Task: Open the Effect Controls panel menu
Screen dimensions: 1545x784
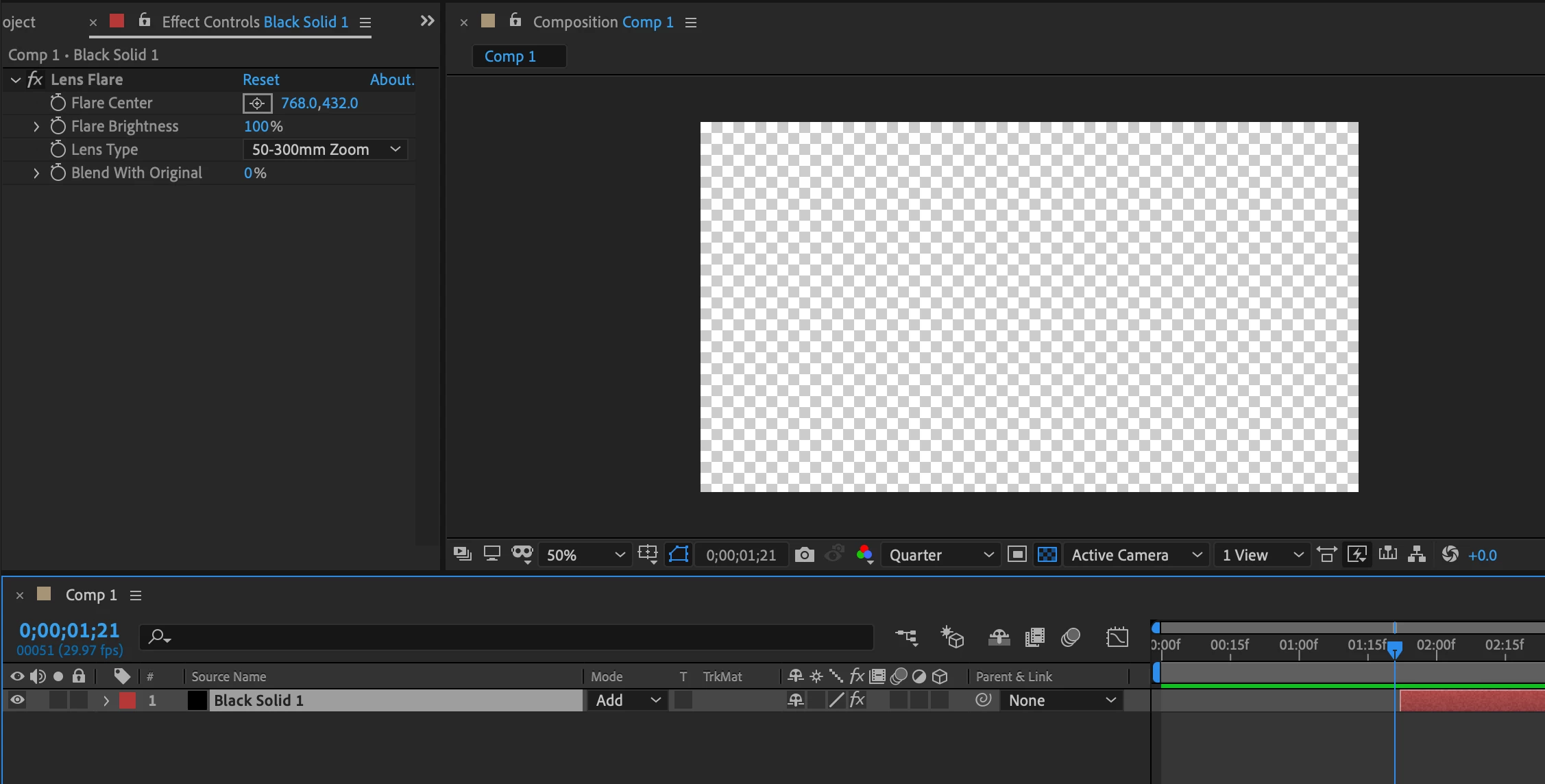Action: (x=365, y=23)
